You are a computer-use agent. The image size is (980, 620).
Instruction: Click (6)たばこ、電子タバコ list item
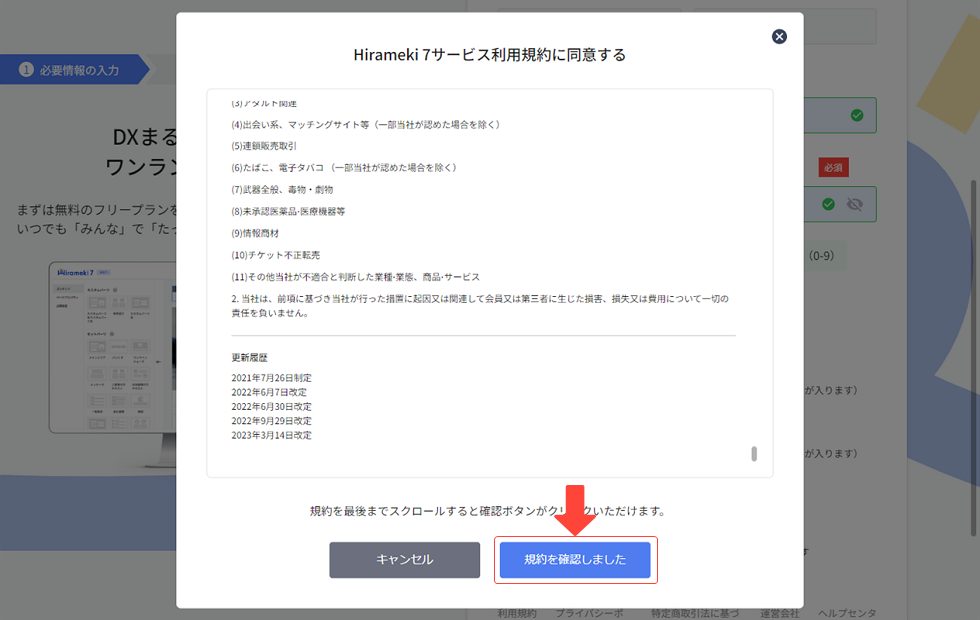click(x=344, y=168)
